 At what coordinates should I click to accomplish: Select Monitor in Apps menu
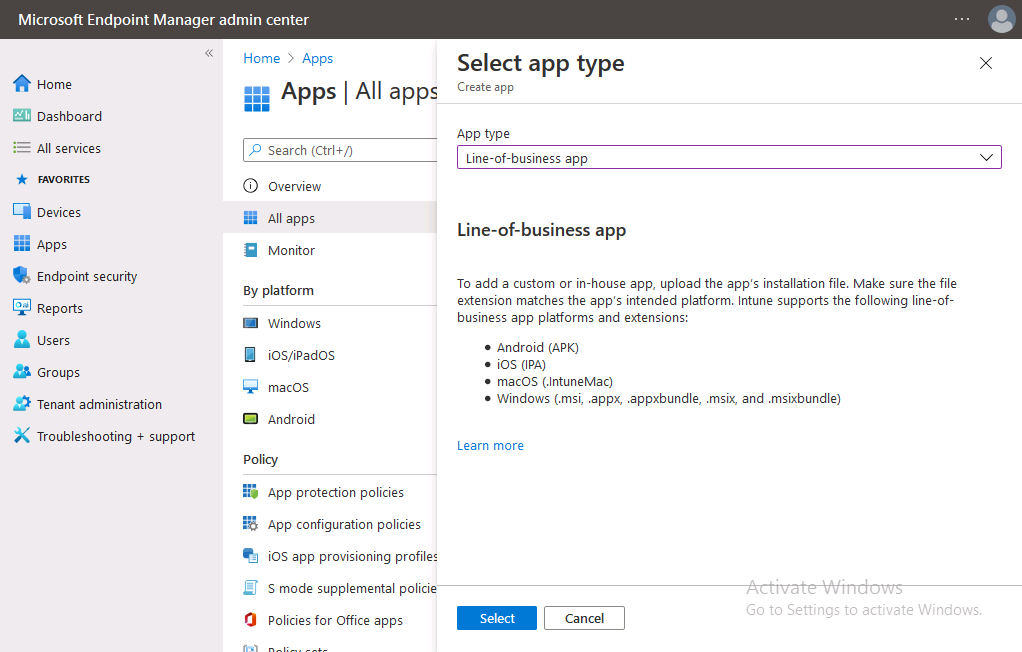coord(291,250)
